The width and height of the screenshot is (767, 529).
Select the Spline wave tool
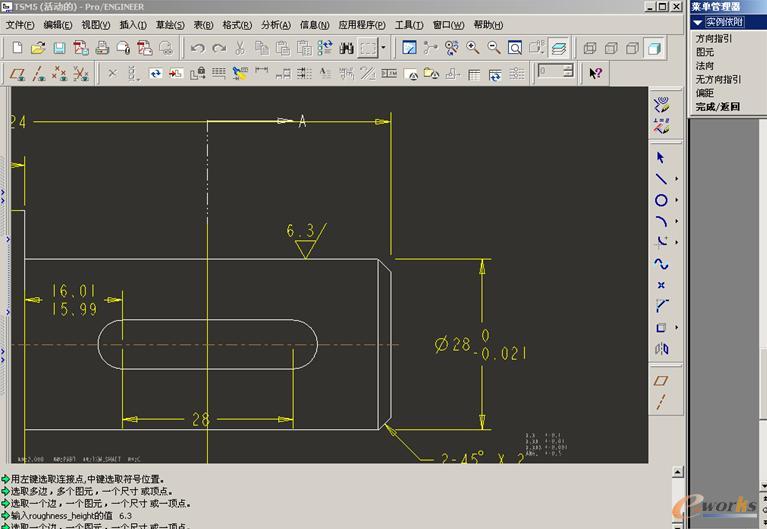pos(661,264)
